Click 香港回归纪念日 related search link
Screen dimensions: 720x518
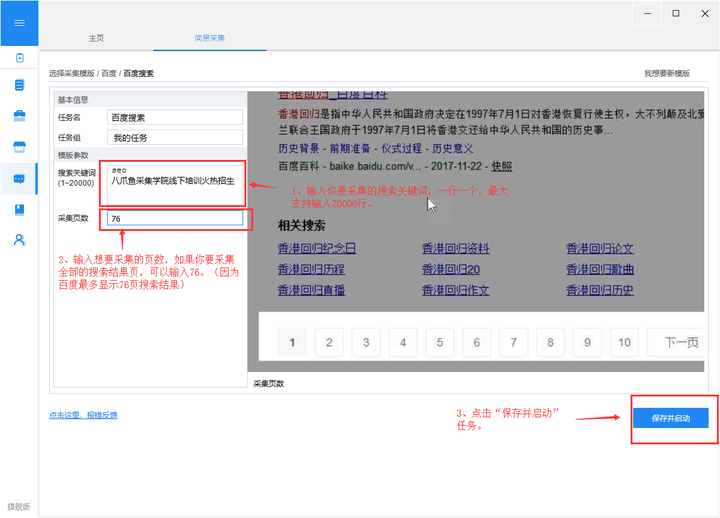coord(317,248)
